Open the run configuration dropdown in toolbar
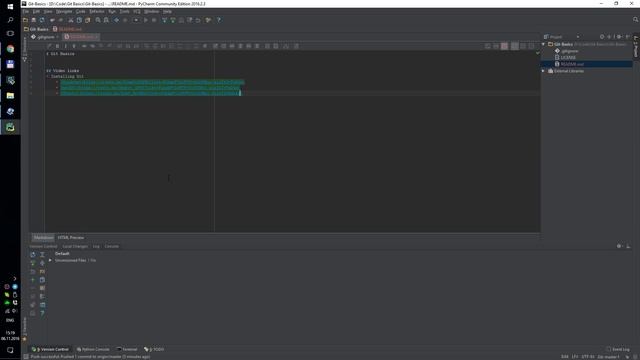Viewport: 640px width, 360px height. [136, 20]
